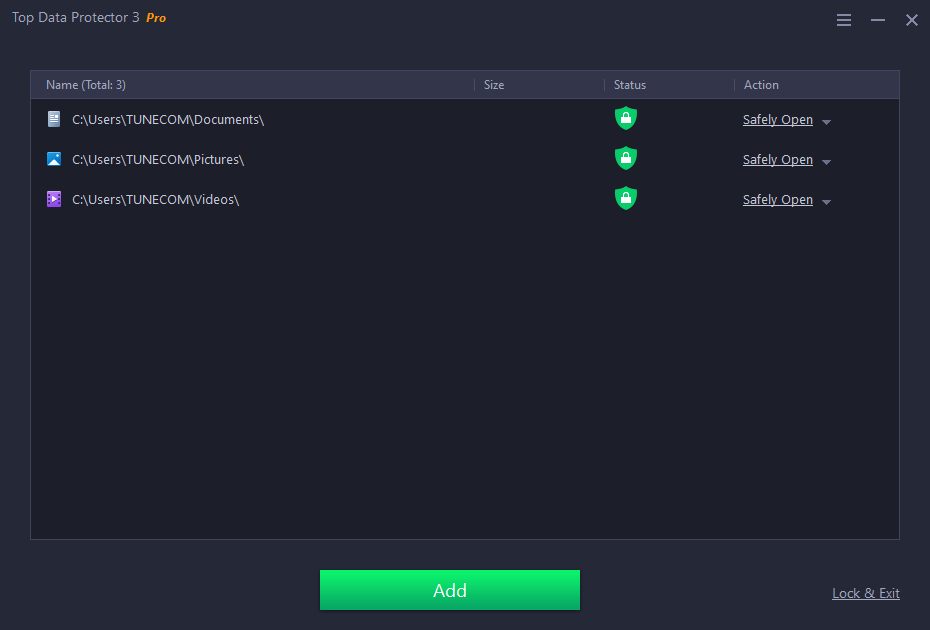This screenshot has height=630, width=930.
Task: Click the Pictures folder image icon
Action: point(54,159)
